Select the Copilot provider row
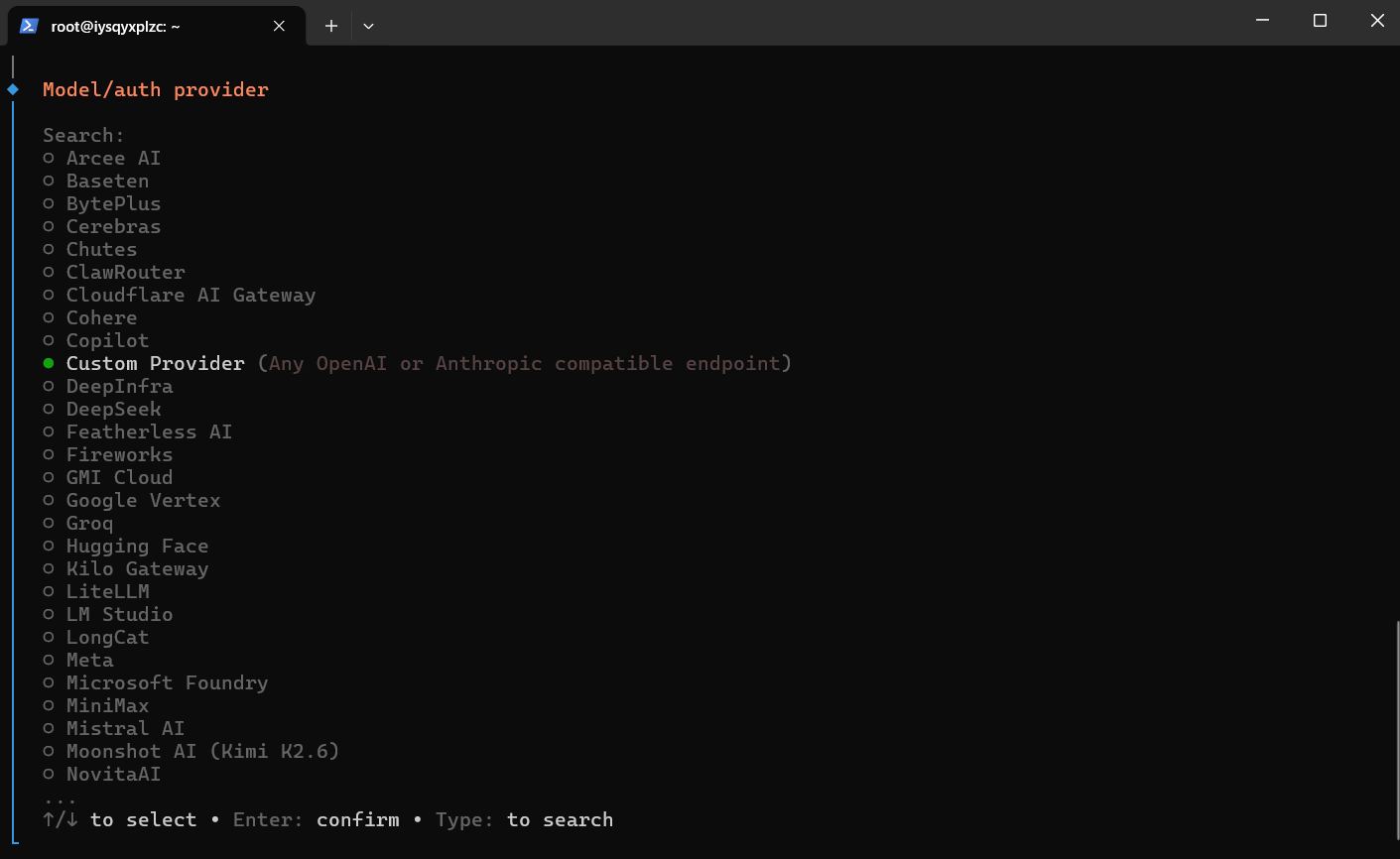Image resolution: width=1400 pixels, height=859 pixels. [96, 340]
